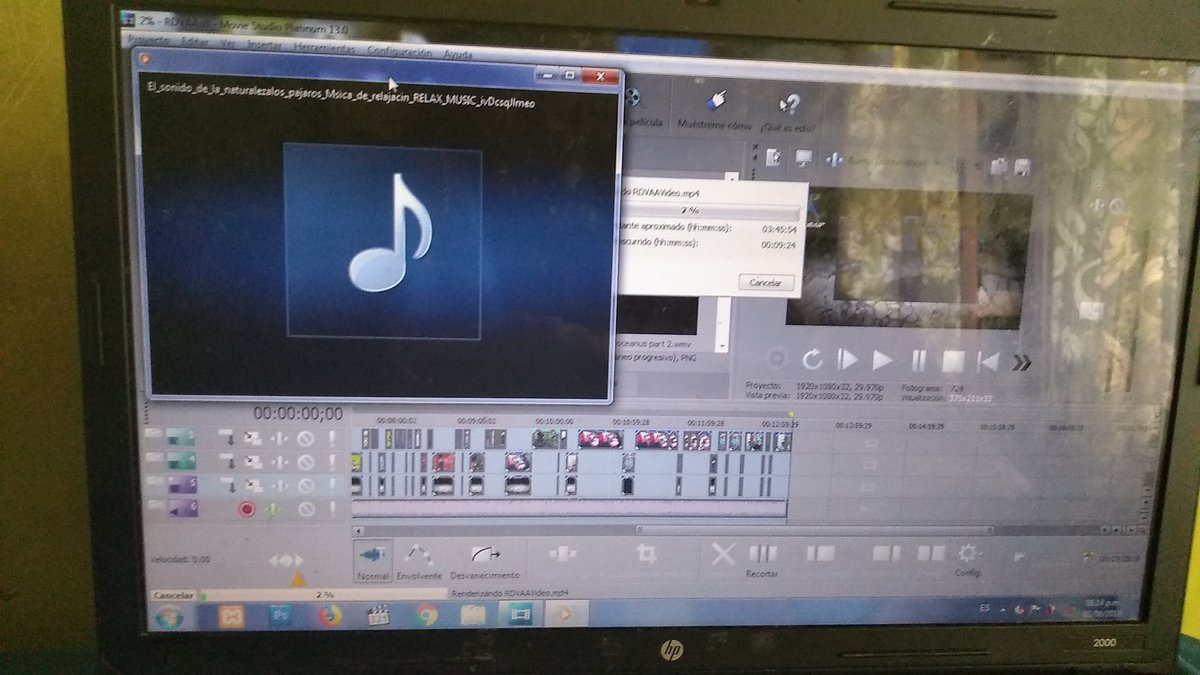Click the Recortar trim tool
The height and width of the screenshot is (675, 1200).
[x=762, y=559]
